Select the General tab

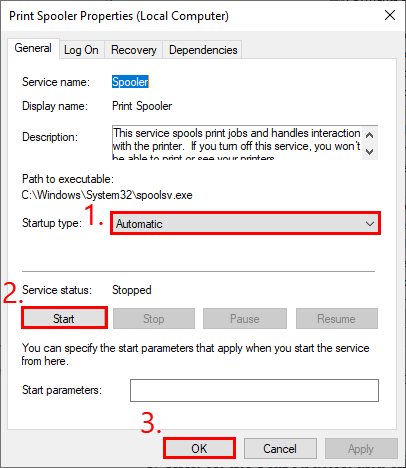tap(33, 48)
